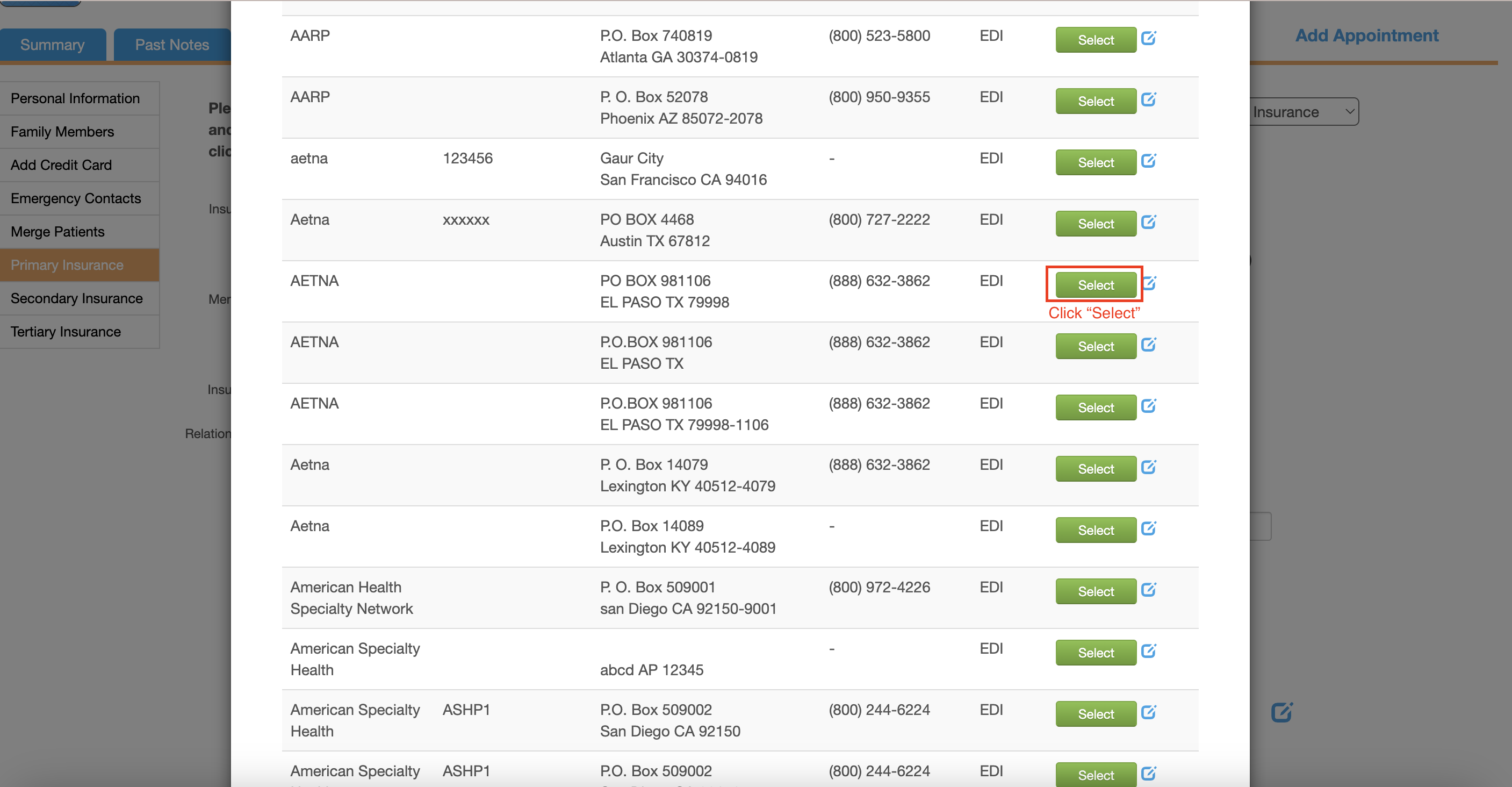Screen dimensions: 1512x787
Task: Open Emergency Contacts section
Action: [79, 198]
